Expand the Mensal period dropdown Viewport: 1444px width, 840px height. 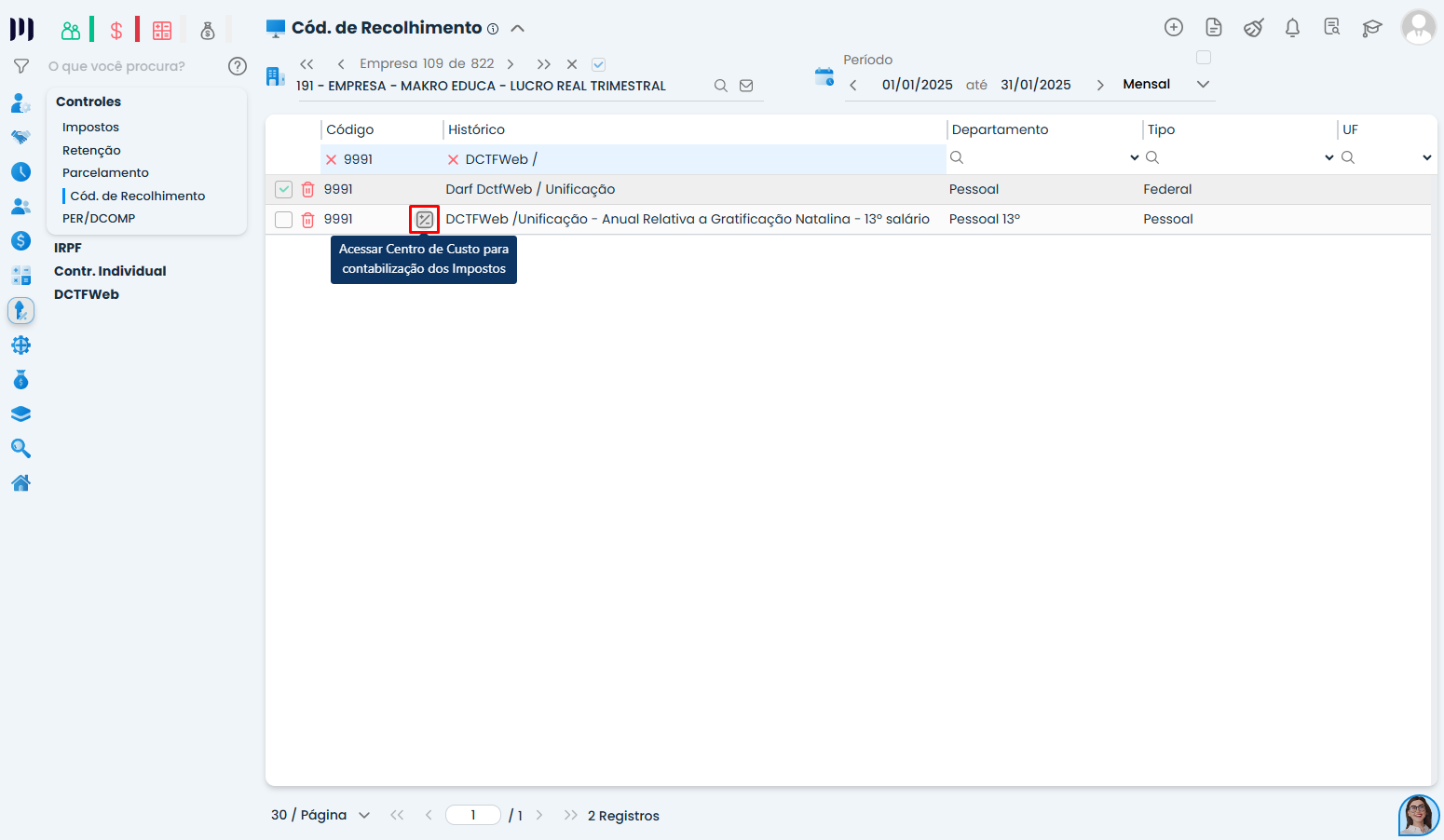tap(1203, 85)
